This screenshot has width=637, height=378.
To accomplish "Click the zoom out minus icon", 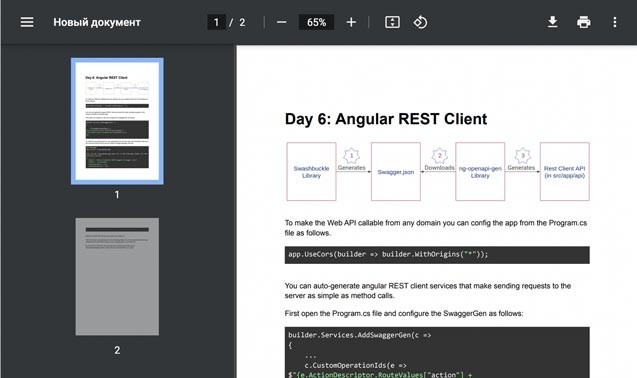I will click(x=282, y=22).
